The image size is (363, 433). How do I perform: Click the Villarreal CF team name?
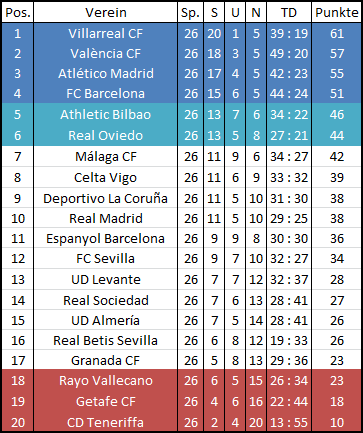[x=105, y=33]
